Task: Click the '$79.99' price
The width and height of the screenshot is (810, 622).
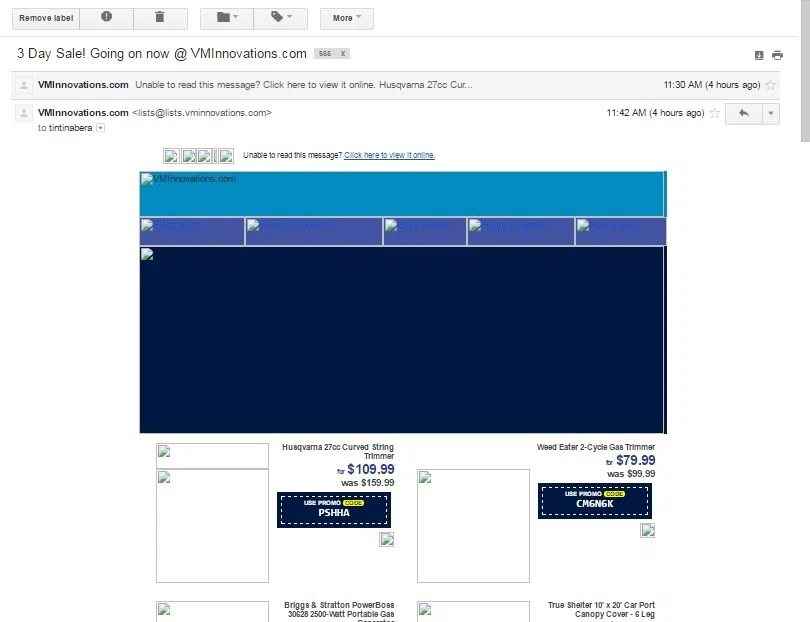Action: click(x=636, y=460)
